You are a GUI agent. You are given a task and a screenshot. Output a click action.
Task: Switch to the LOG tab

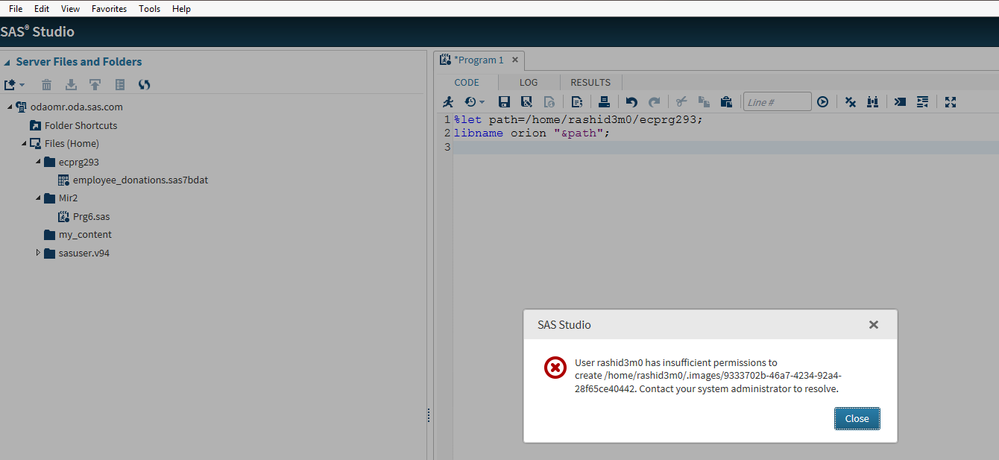[528, 82]
